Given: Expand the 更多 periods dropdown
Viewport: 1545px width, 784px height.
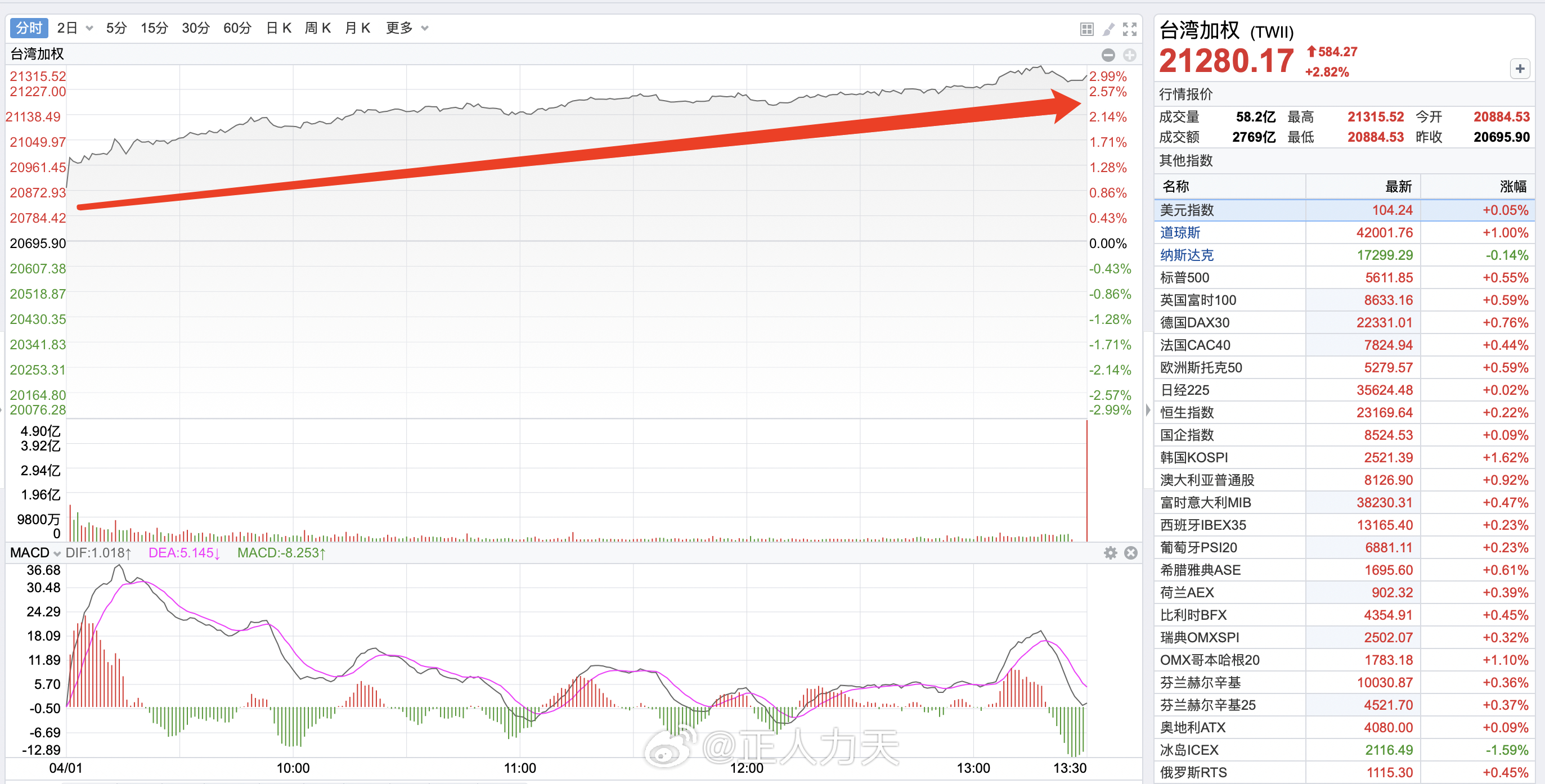Looking at the screenshot, I should click(425, 28).
